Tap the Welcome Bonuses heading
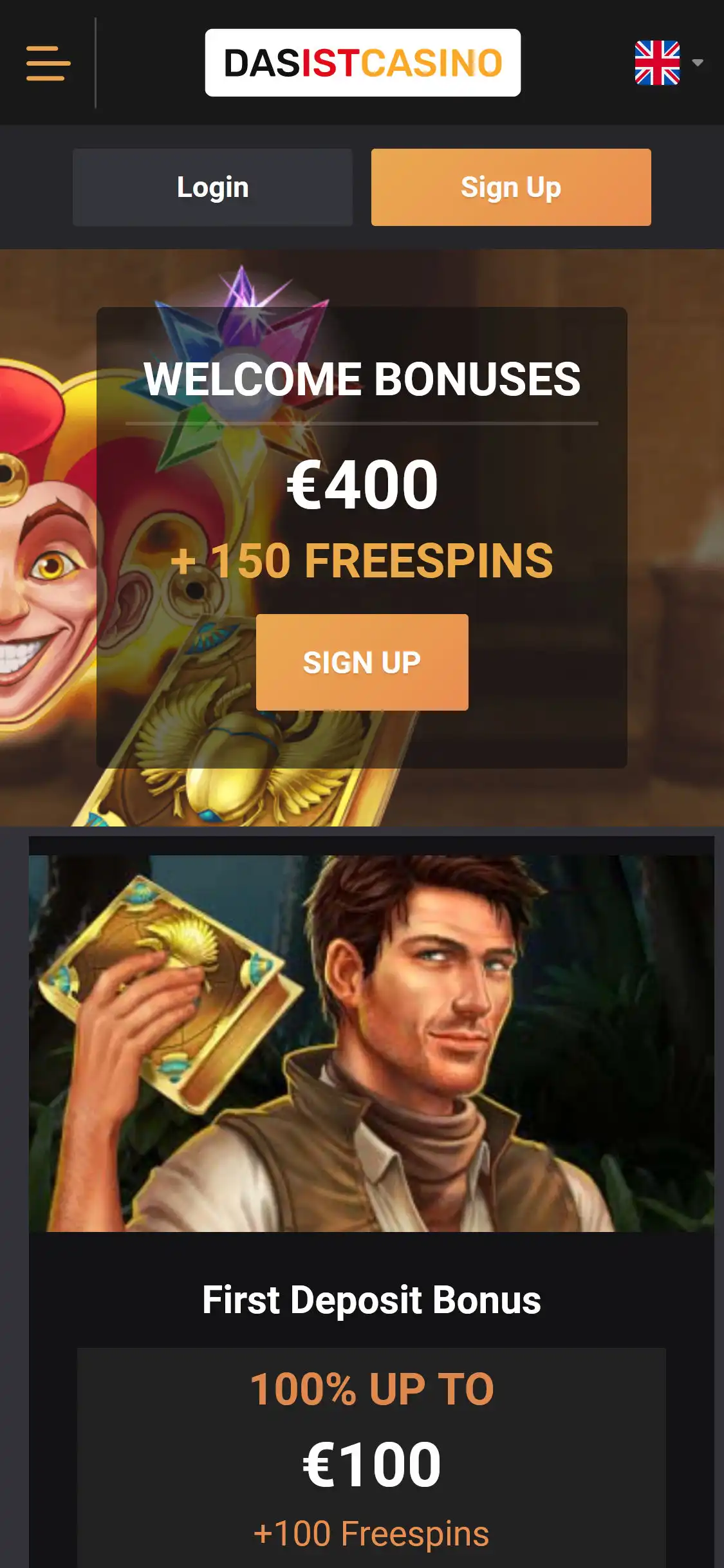Viewport: 724px width, 1568px height. coord(362,378)
